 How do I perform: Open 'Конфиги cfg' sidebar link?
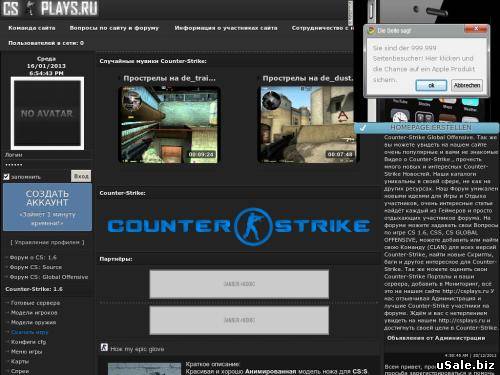28,342
